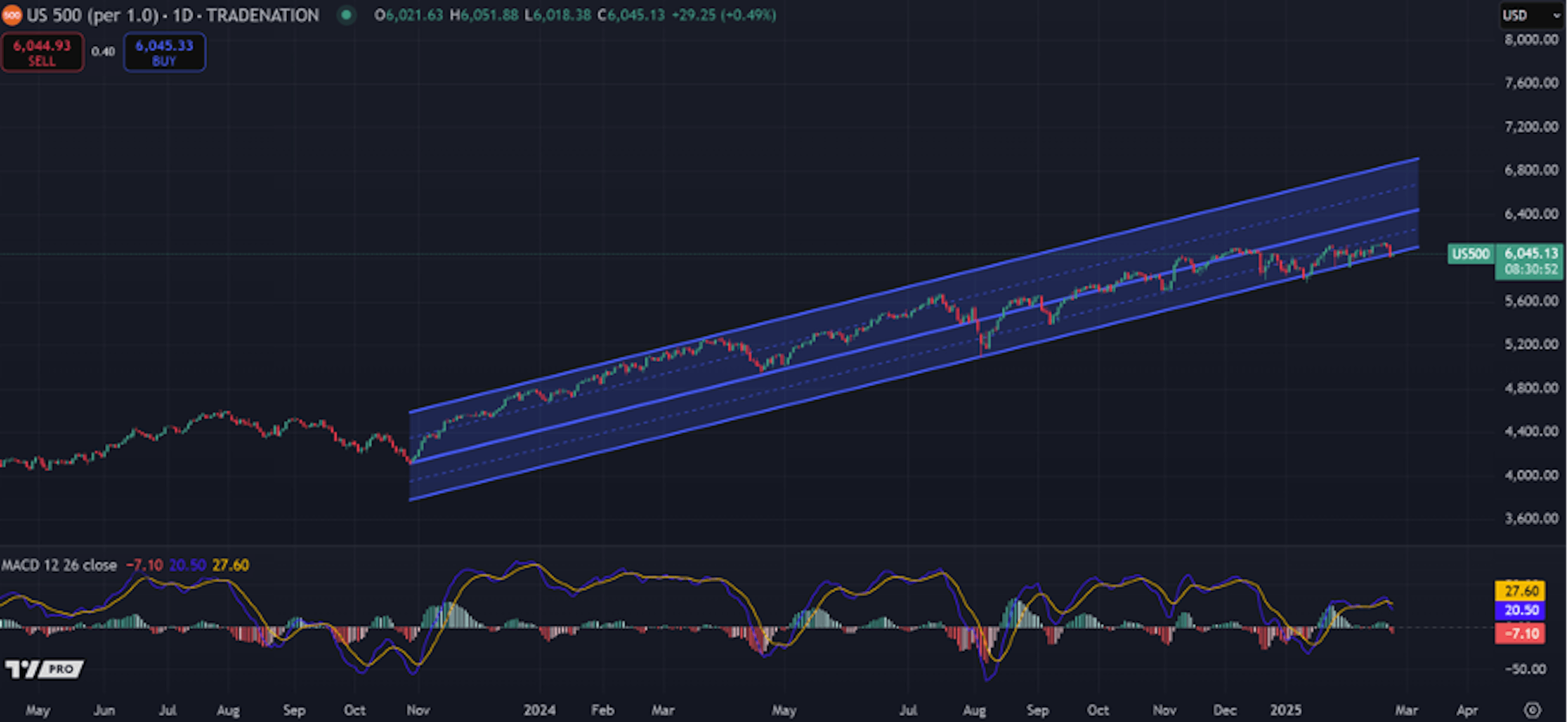Click the closing price C6,045.13 value
This screenshot has width=1568, height=722.
pos(631,15)
